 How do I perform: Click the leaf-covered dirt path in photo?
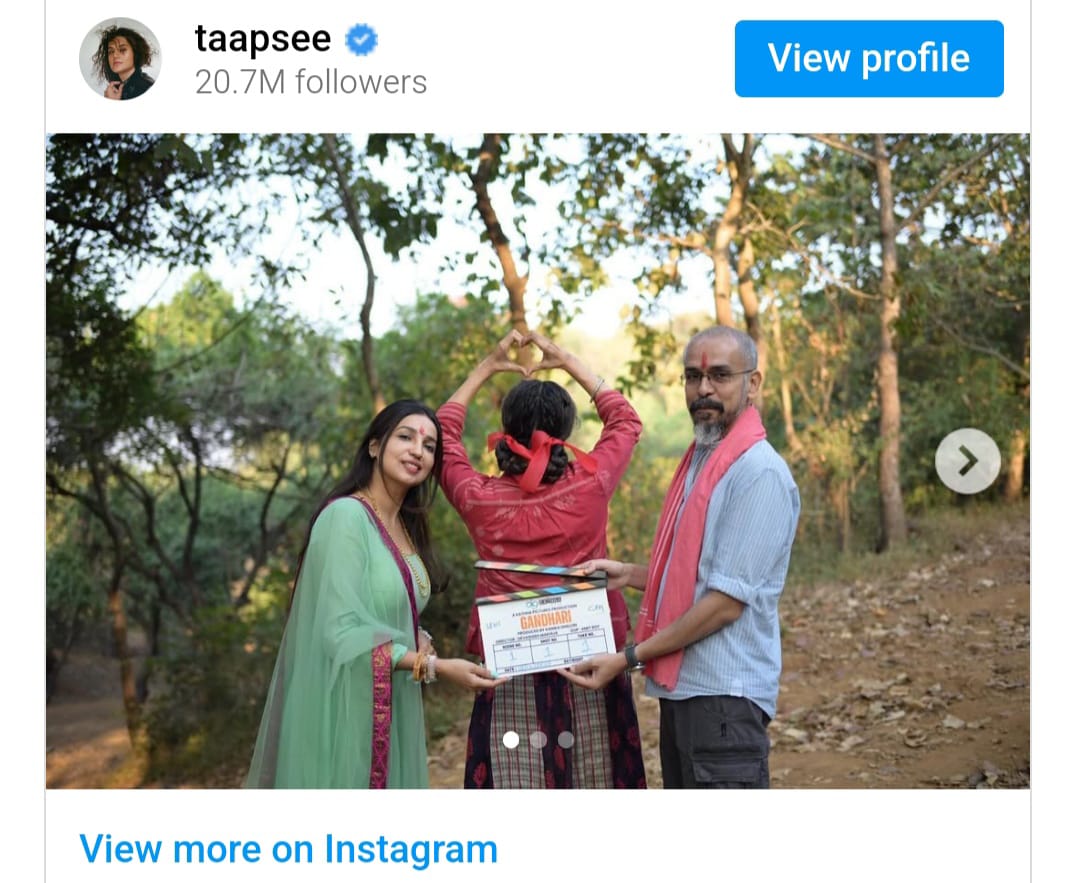(895, 661)
